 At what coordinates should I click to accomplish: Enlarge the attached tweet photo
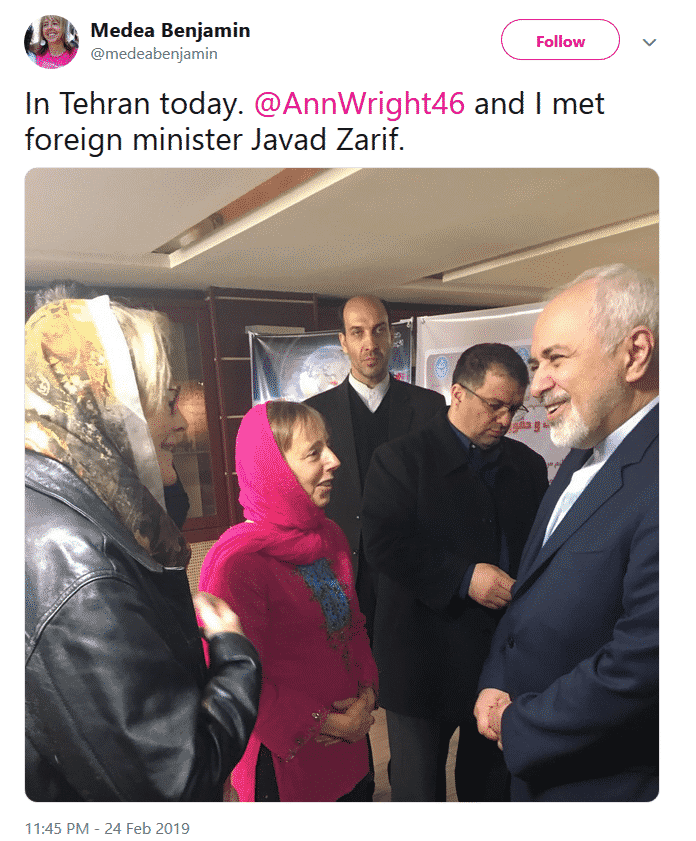pyautogui.click(x=342, y=485)
